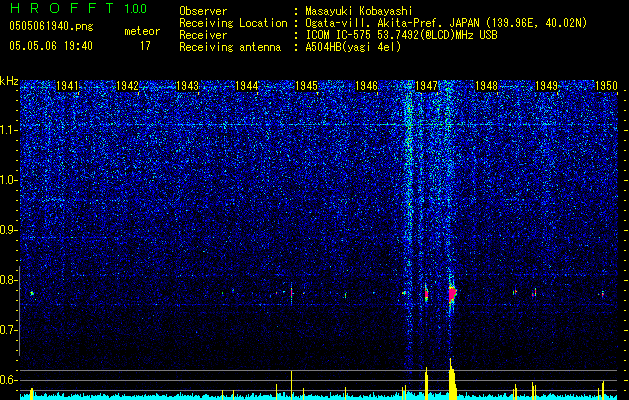Click the 1944 time marker
The width and height of the screenshot is (629, 400).
coord(247,85)
